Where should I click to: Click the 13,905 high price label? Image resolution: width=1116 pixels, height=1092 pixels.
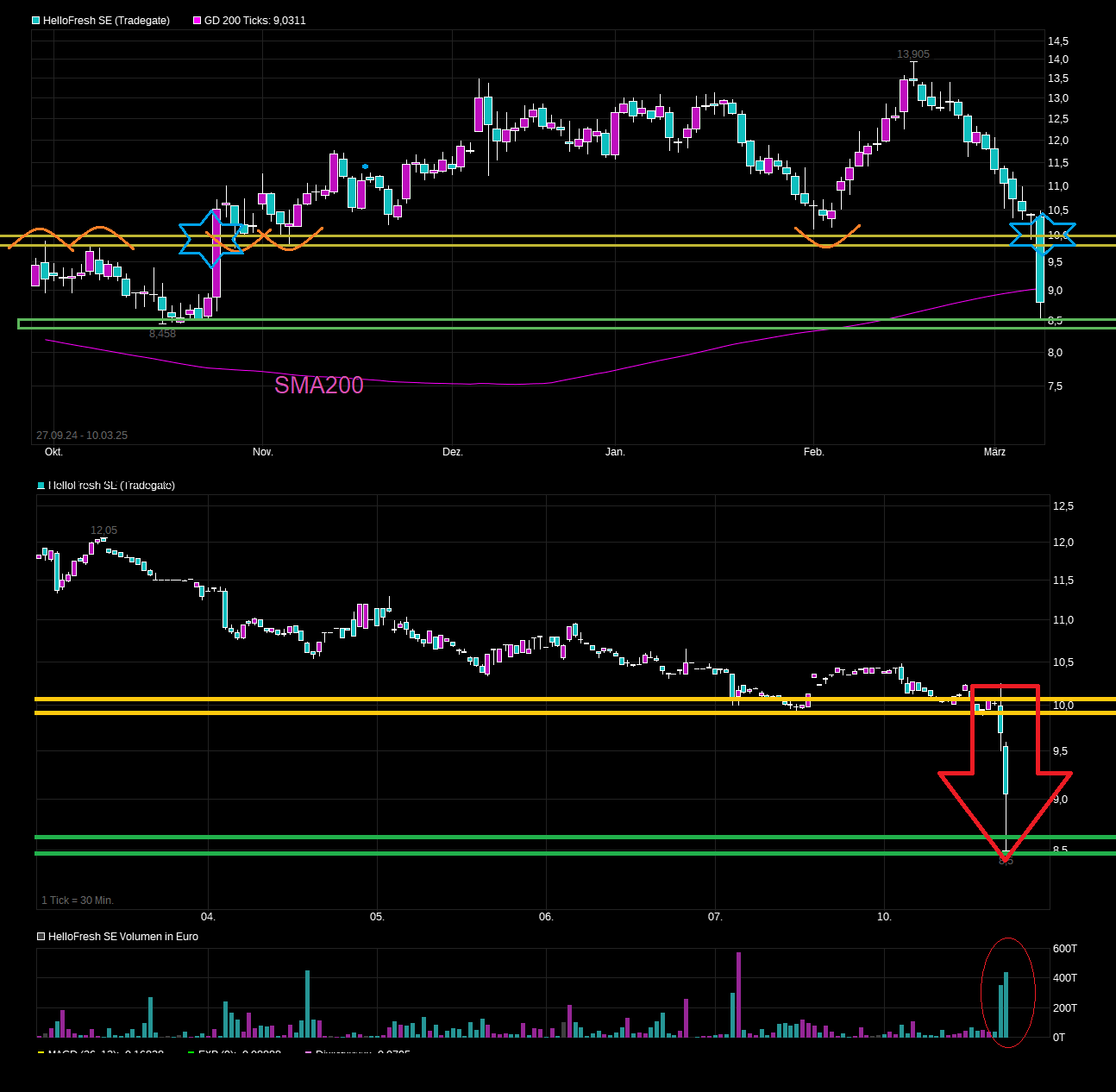[x=913, y=53]
